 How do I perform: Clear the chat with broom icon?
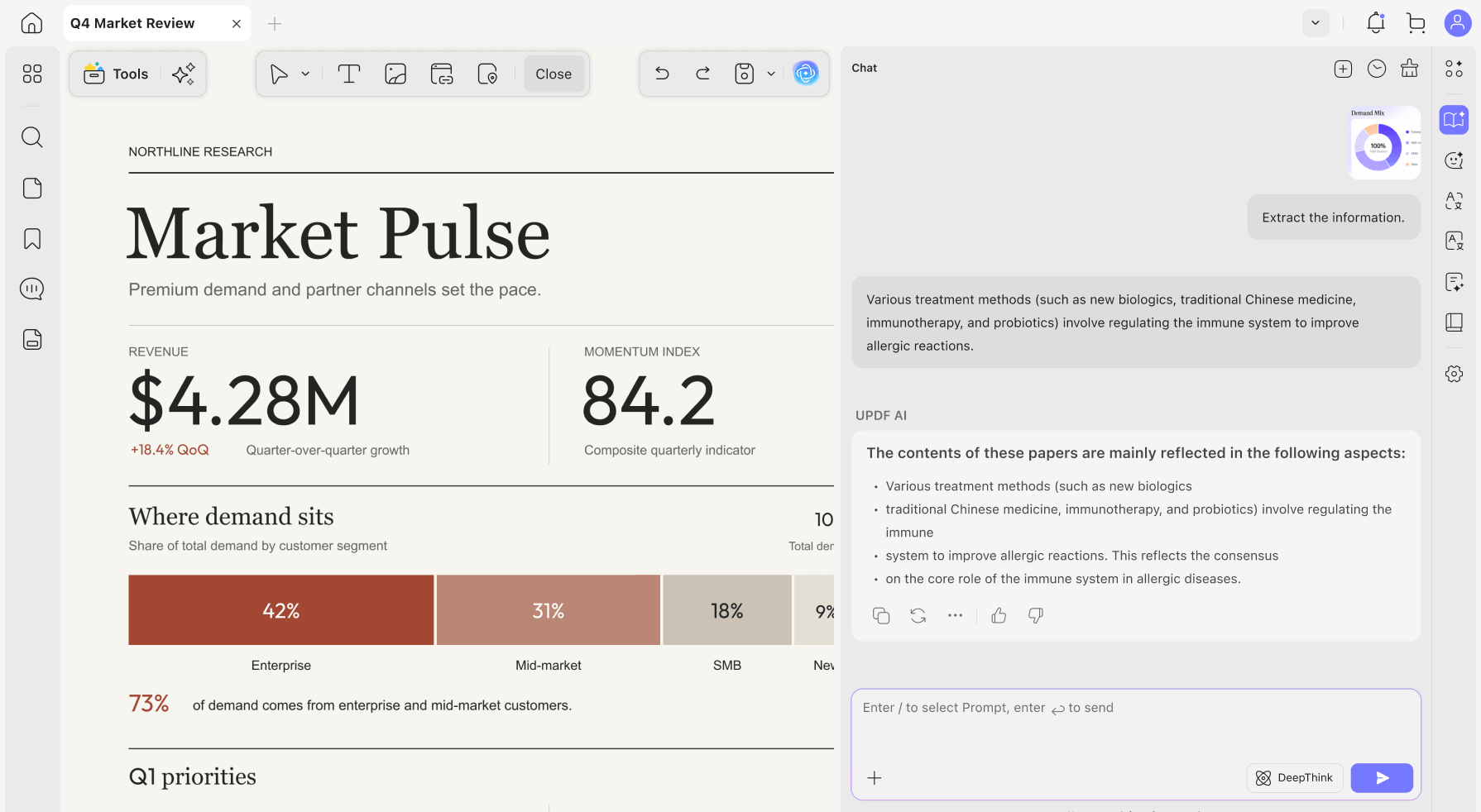tap(1410, 69)
